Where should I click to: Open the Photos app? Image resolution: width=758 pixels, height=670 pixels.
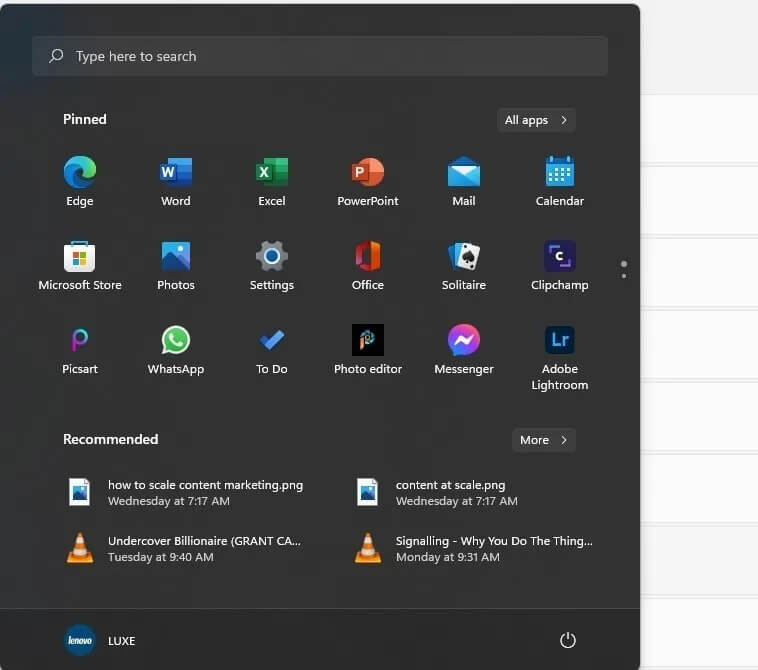click(176, 265)
